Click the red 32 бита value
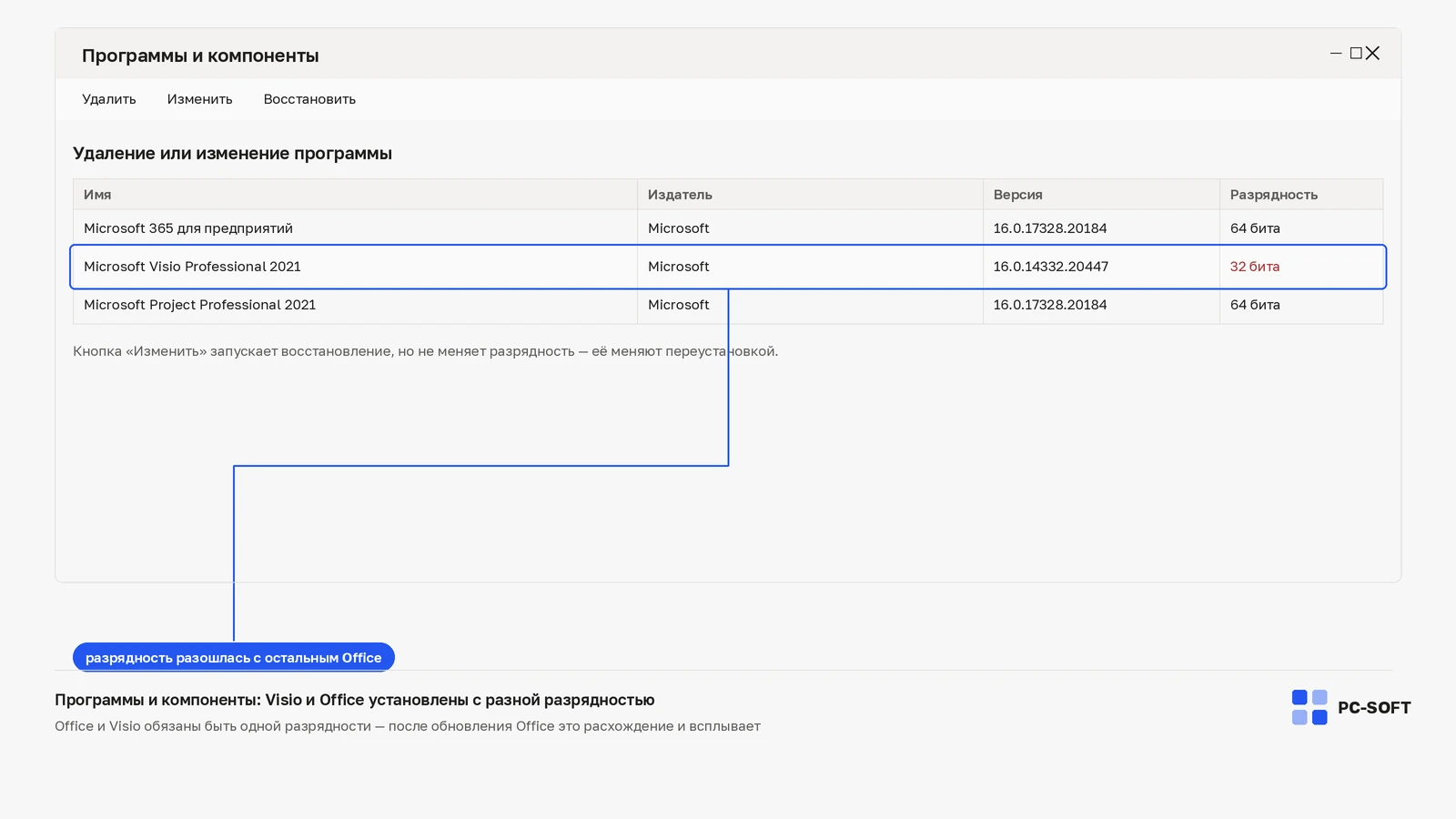 click(x=1255, y=267)
